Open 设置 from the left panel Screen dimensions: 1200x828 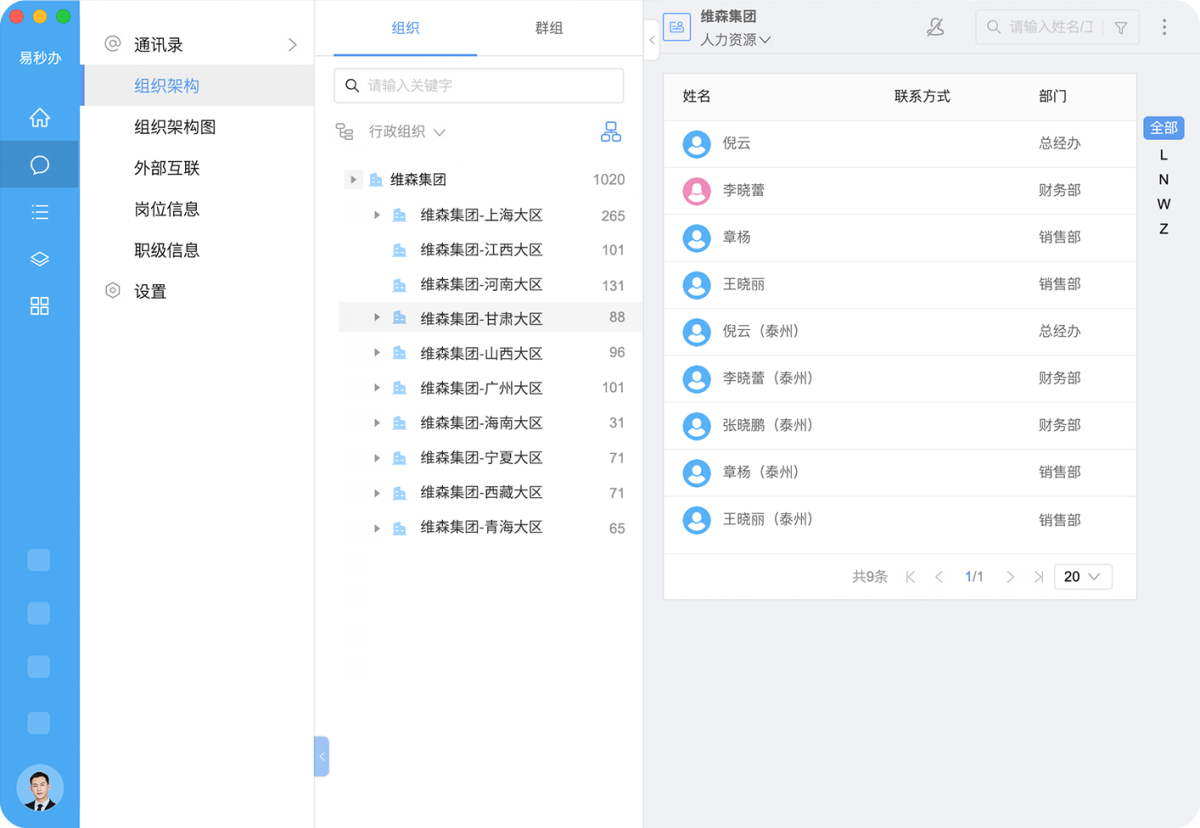point(150,290)
